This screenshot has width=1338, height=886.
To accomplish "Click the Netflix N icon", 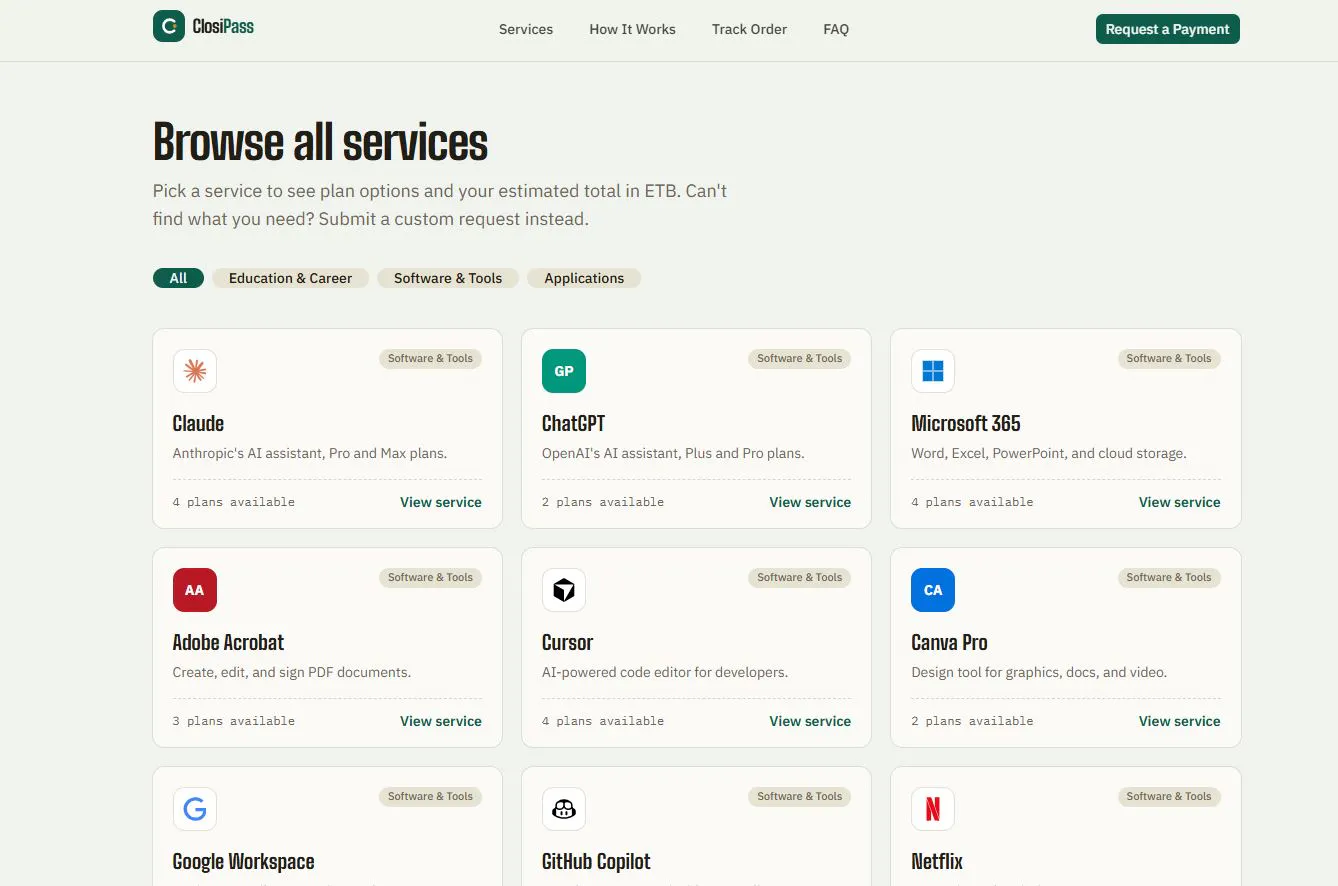I will click(933, 809).
